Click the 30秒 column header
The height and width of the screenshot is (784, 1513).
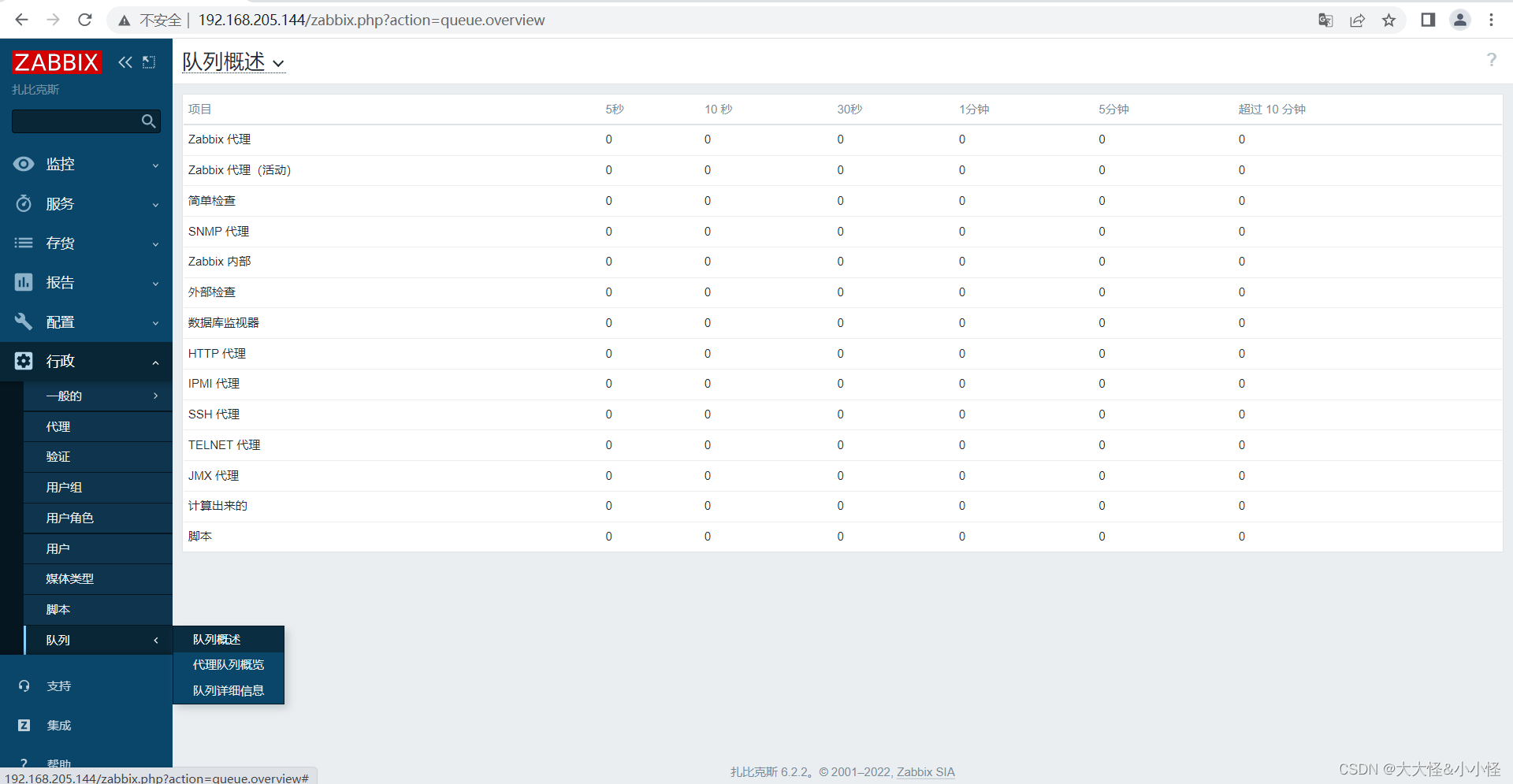[849, 110]
